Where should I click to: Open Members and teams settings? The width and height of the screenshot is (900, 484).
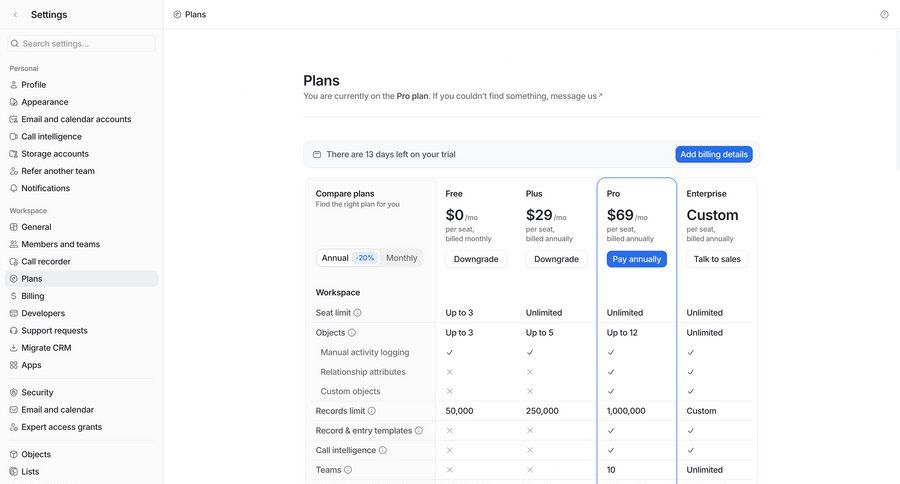pos(82,244)
